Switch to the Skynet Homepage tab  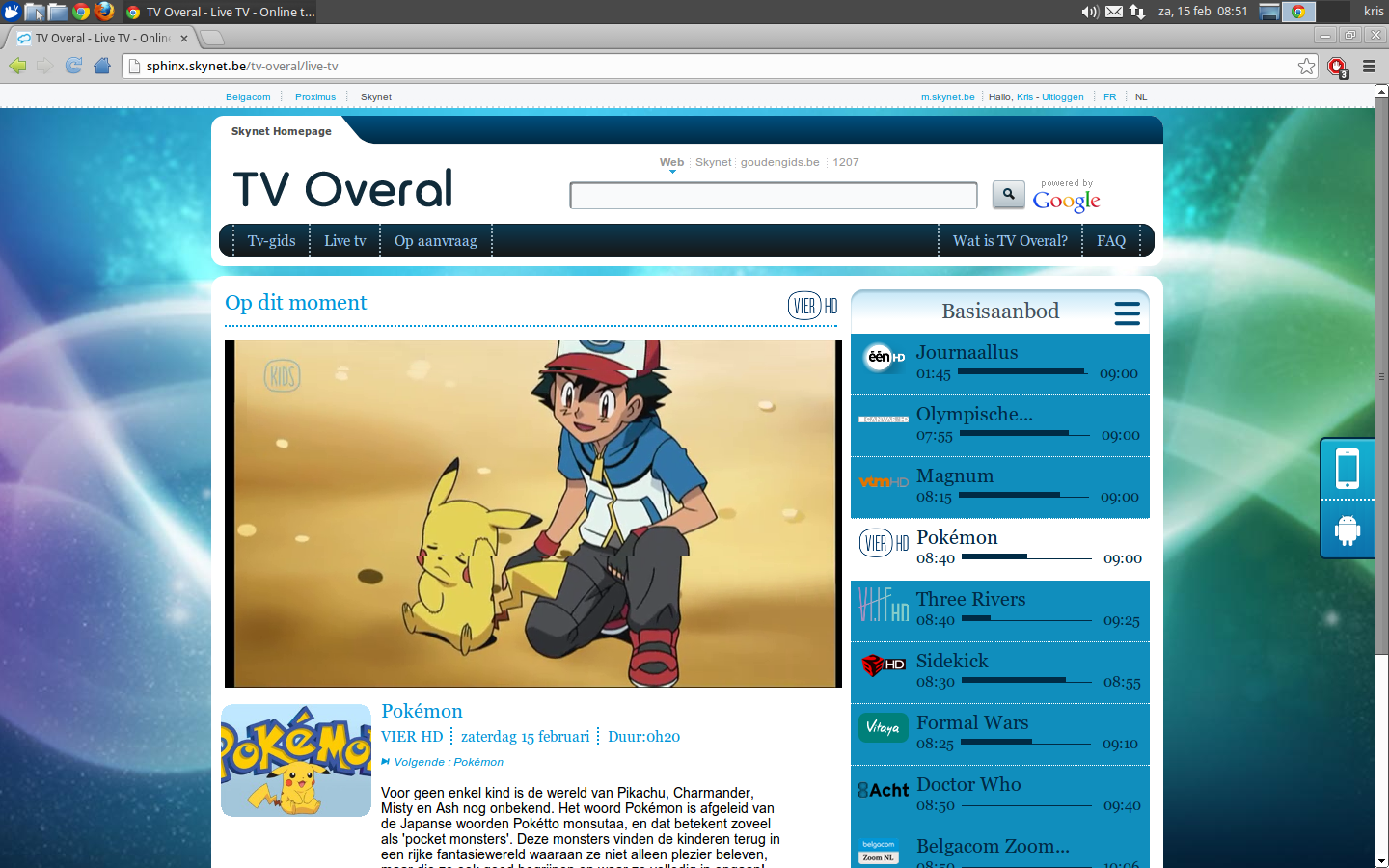281,131
